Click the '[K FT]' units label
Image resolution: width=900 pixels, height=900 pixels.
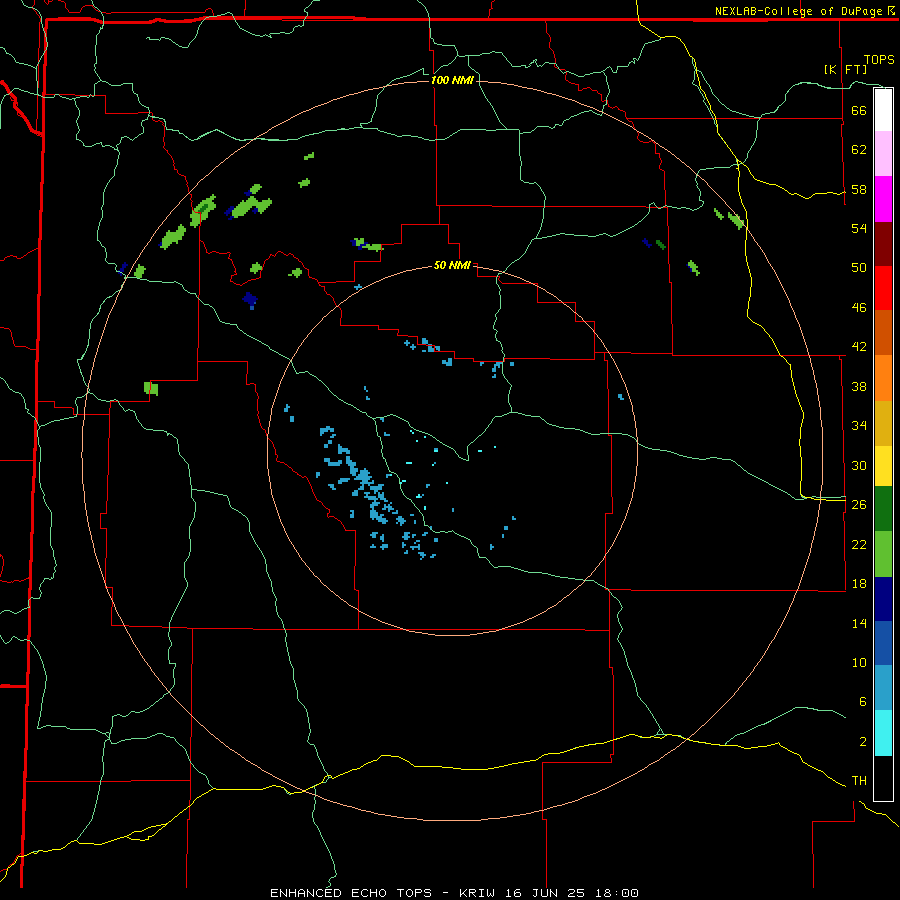[845, 69]
